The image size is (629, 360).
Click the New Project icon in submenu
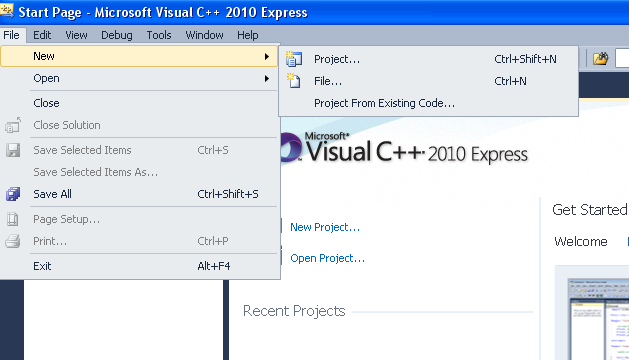[x=294, y=59]
